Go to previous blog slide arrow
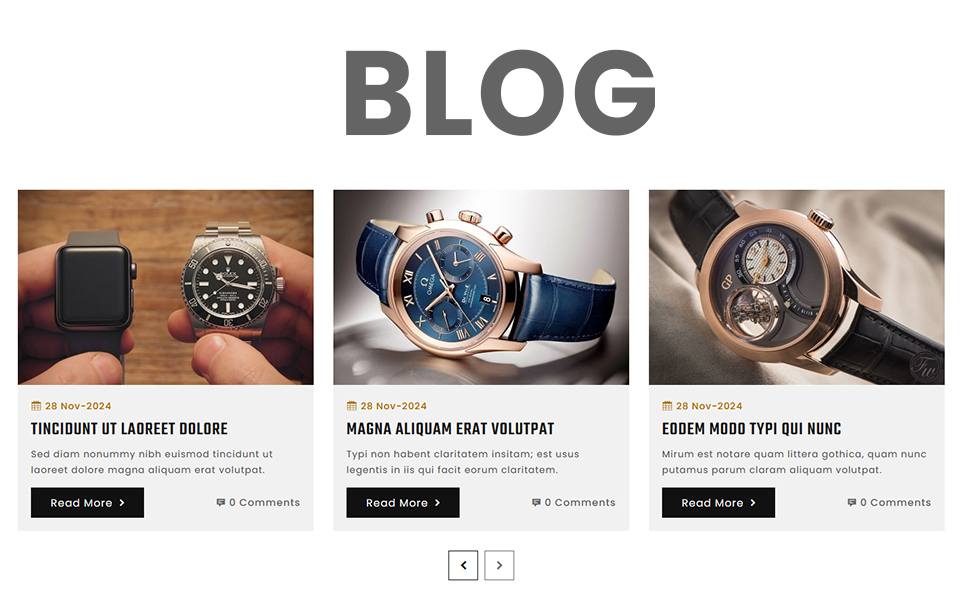This screenshot has width=965, height=600. click(463, 565)
